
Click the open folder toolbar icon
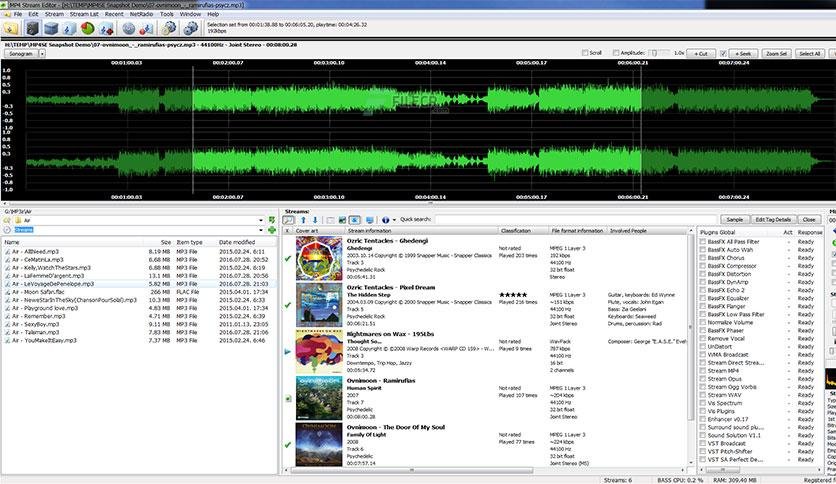(x=11, y=28)
